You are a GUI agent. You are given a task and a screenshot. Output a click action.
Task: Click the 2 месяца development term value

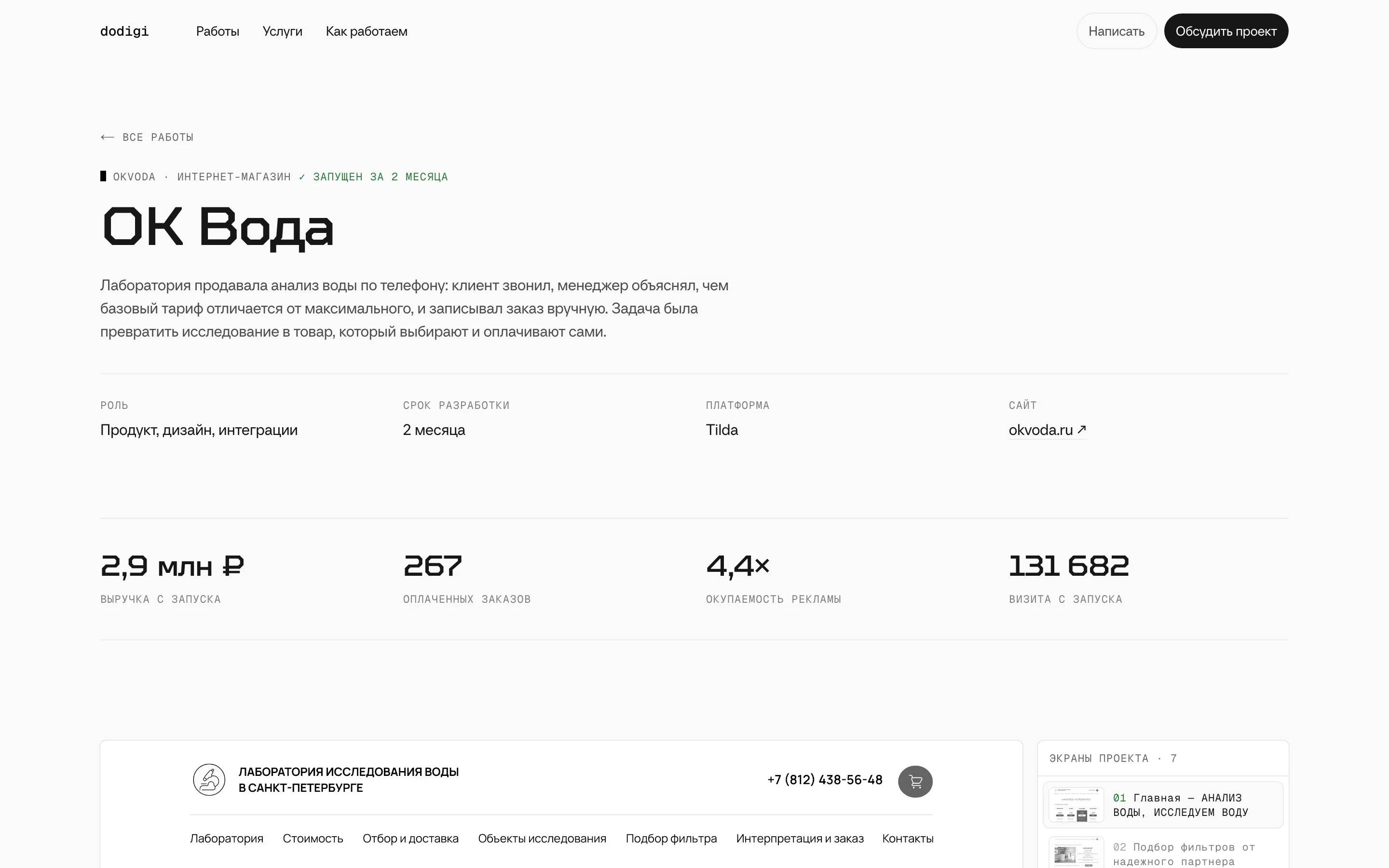[x=434, y=430]
